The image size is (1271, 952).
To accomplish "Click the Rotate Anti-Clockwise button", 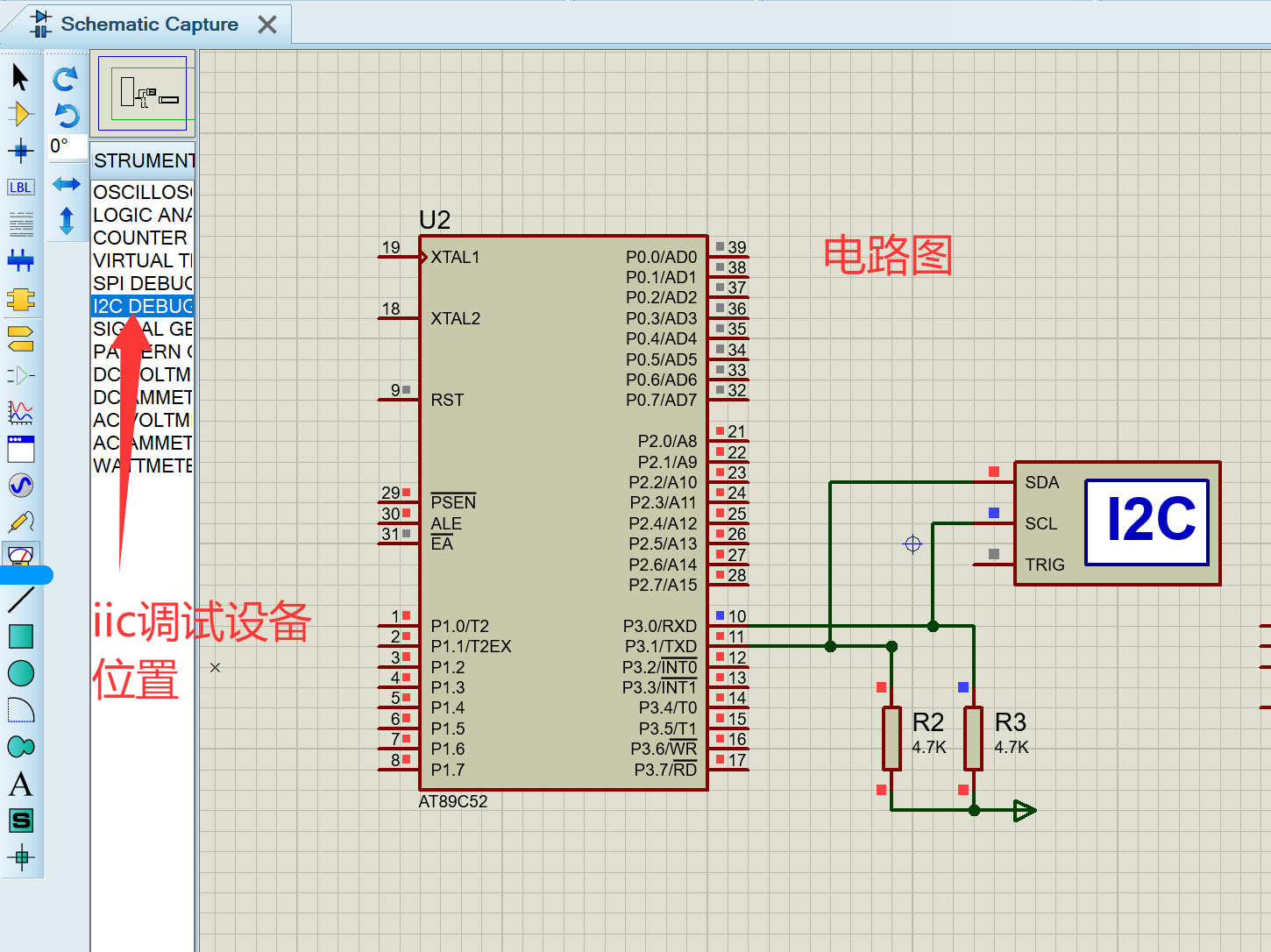I will [x=67, y=115].
